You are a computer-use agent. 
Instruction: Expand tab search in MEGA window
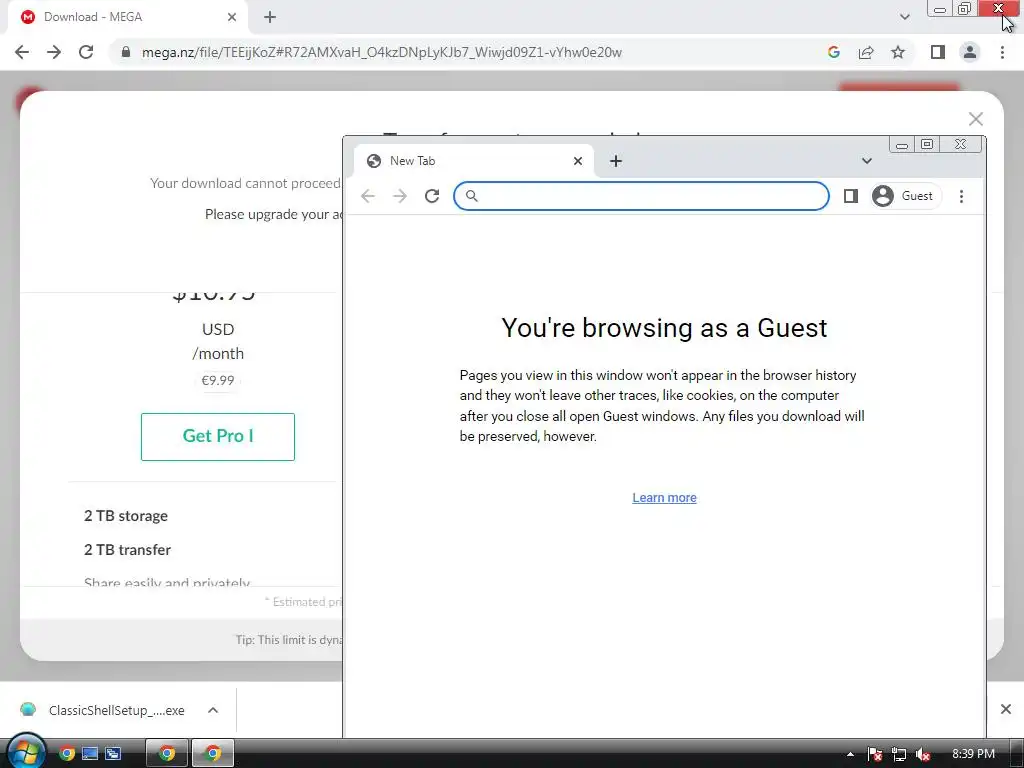click(904, 17)
